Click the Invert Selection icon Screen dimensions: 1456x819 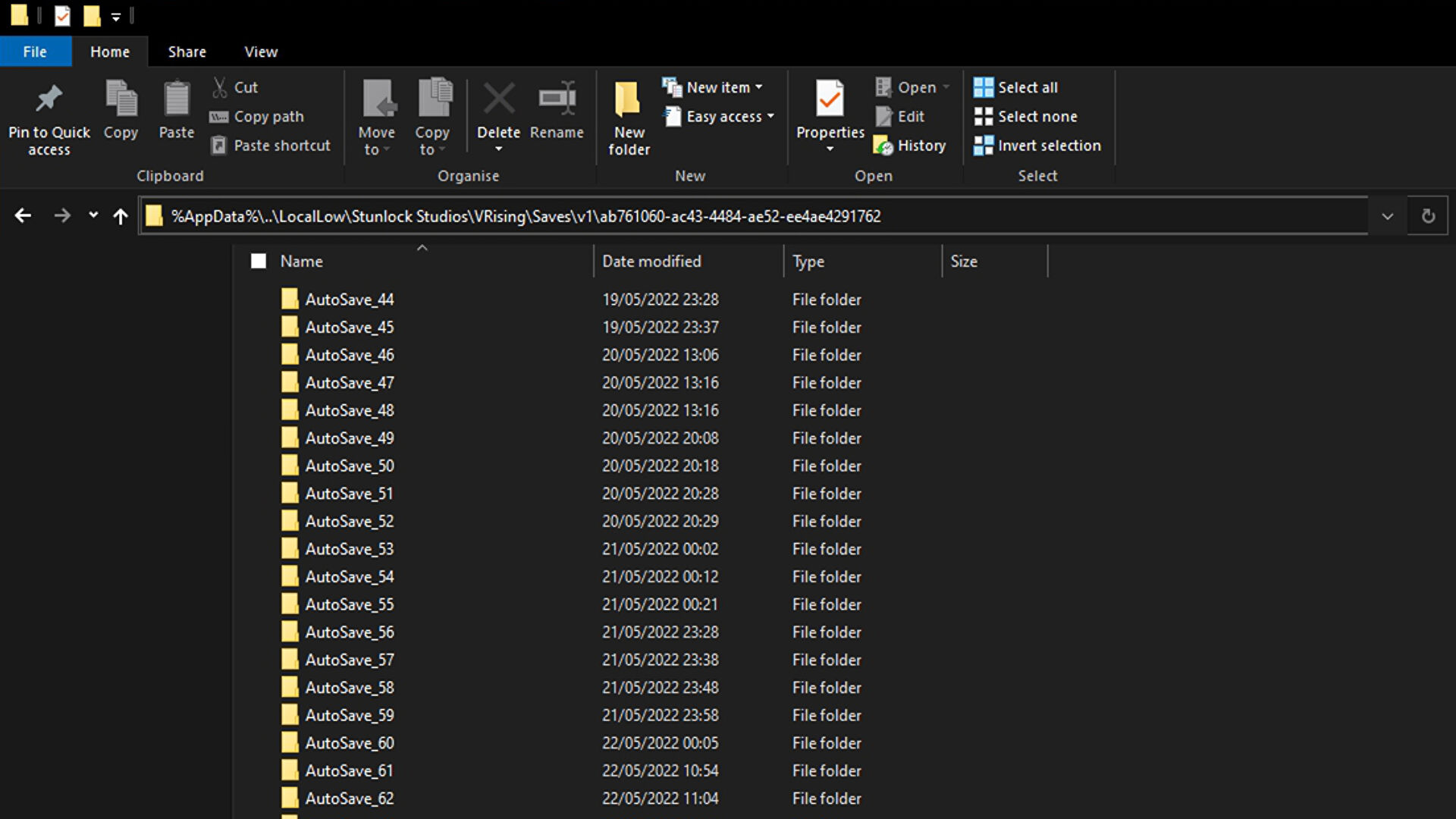coord(984,145)
